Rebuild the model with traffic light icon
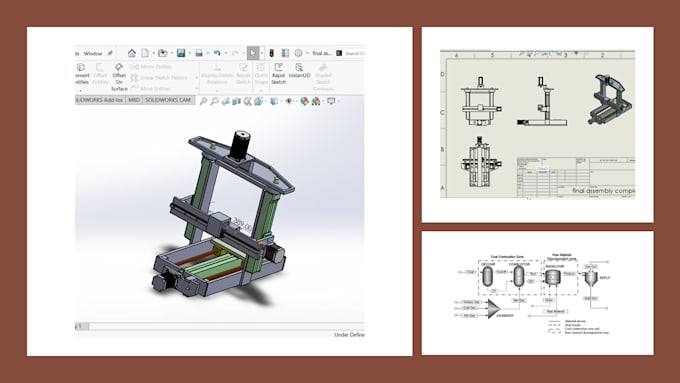This screenshot has height=383, width=680. [x=271, y=53]
